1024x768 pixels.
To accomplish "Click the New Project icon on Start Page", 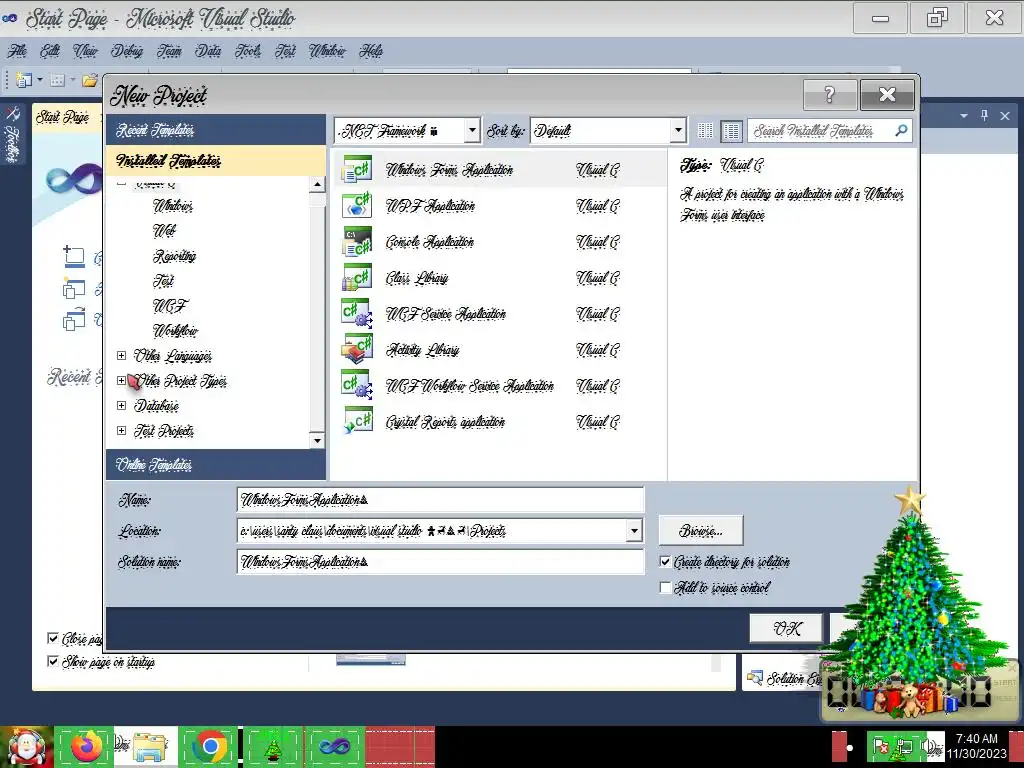I will tap(74, 257).
